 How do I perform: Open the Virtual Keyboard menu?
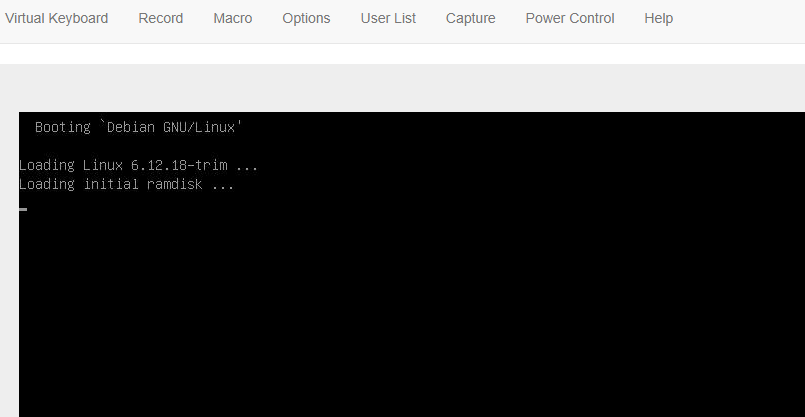[56, 18]
